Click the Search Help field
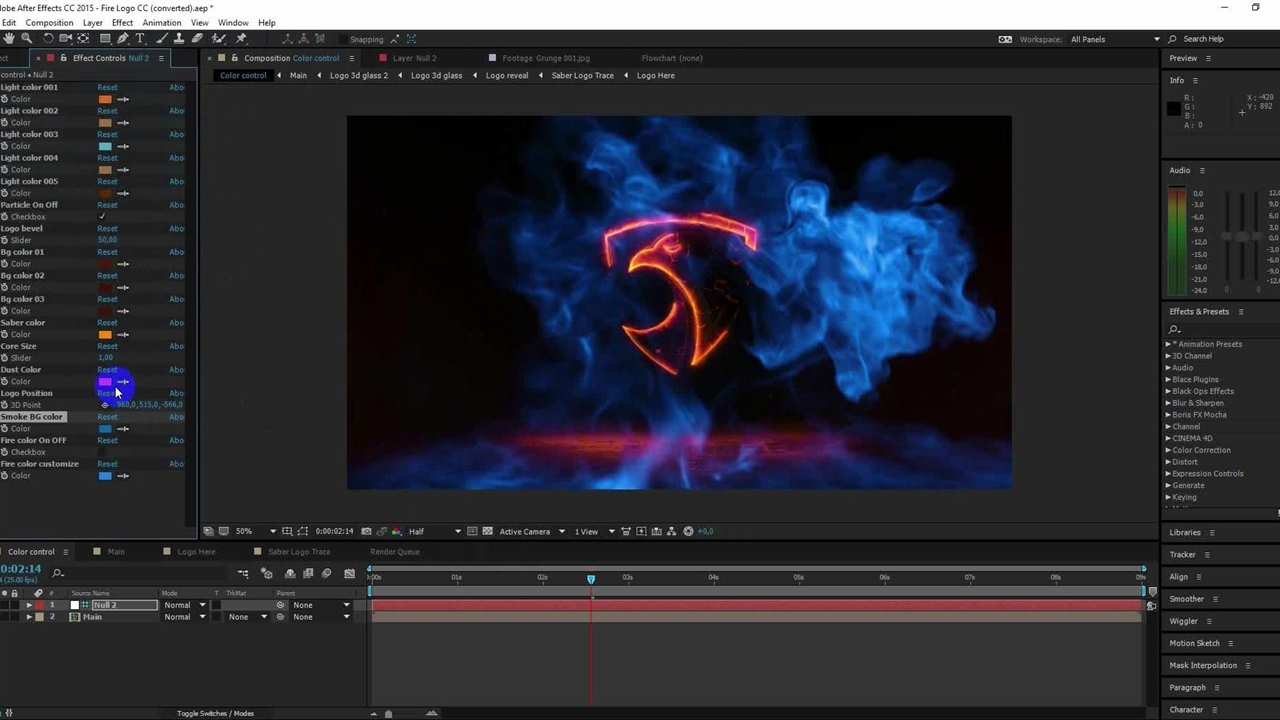The height and width of the screenshot is (720, 1280). (x=1210, y=39)
